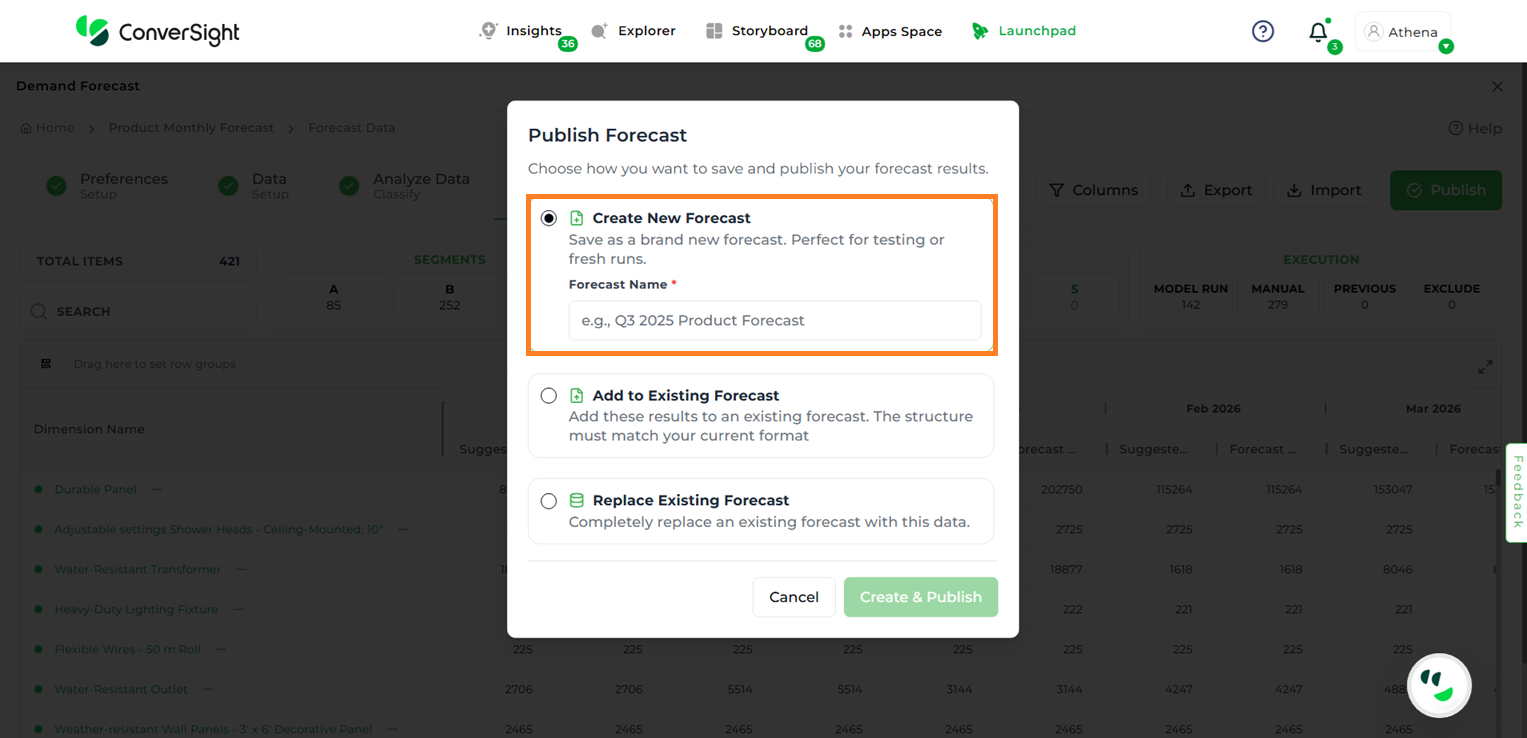
Task: Click the Forecast Name input field
Action: pos(774,321)
